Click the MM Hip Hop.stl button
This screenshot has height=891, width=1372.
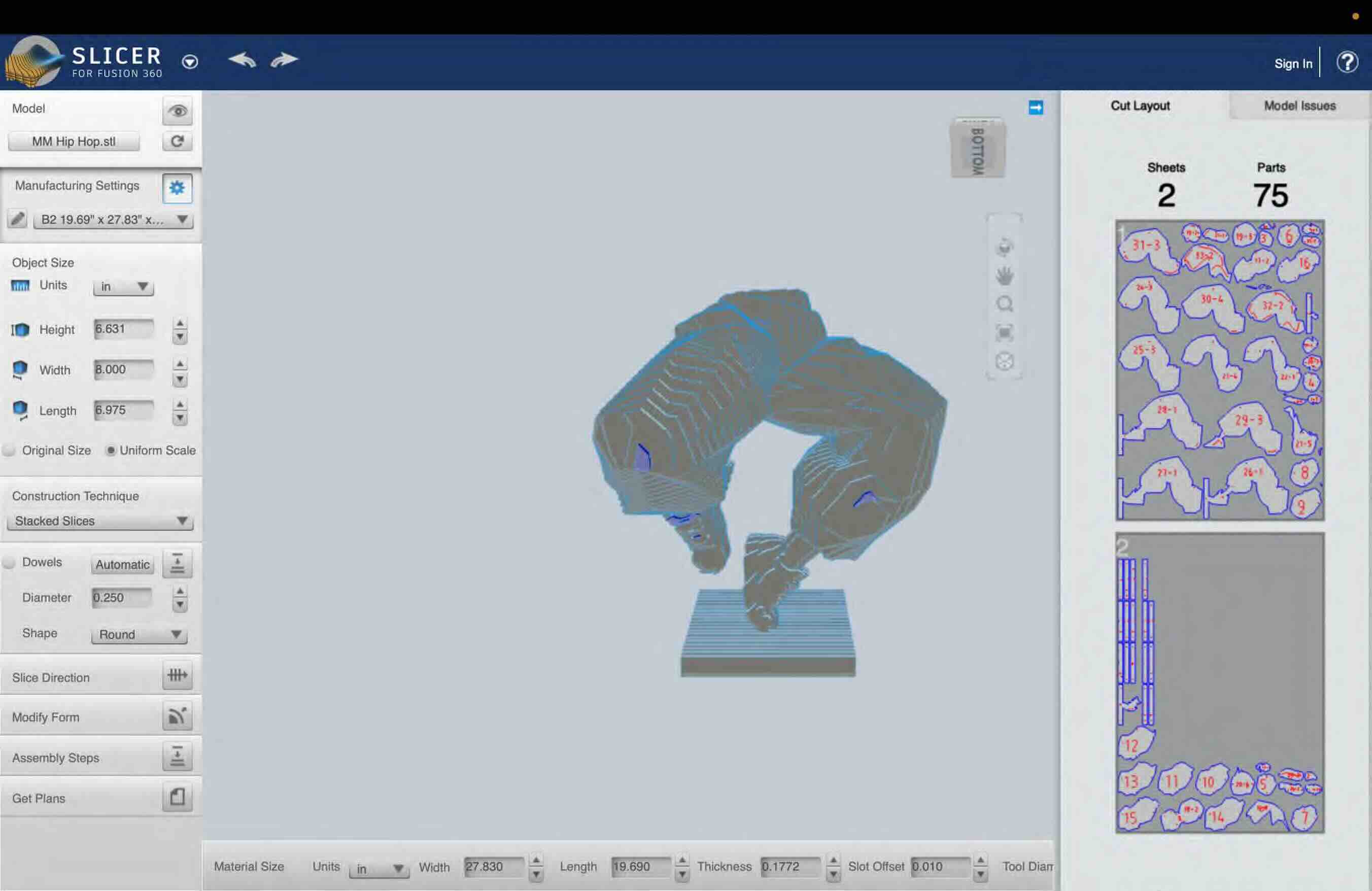click(x=74, y=141)
